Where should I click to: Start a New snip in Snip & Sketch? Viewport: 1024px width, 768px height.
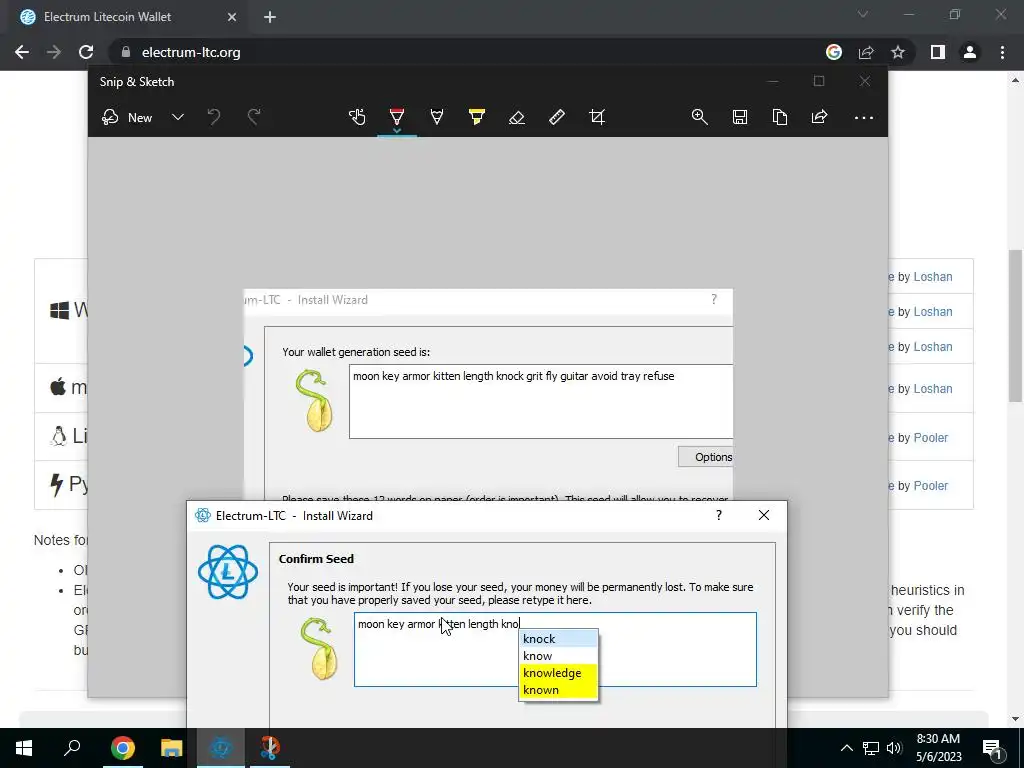(x=127, y=118)
